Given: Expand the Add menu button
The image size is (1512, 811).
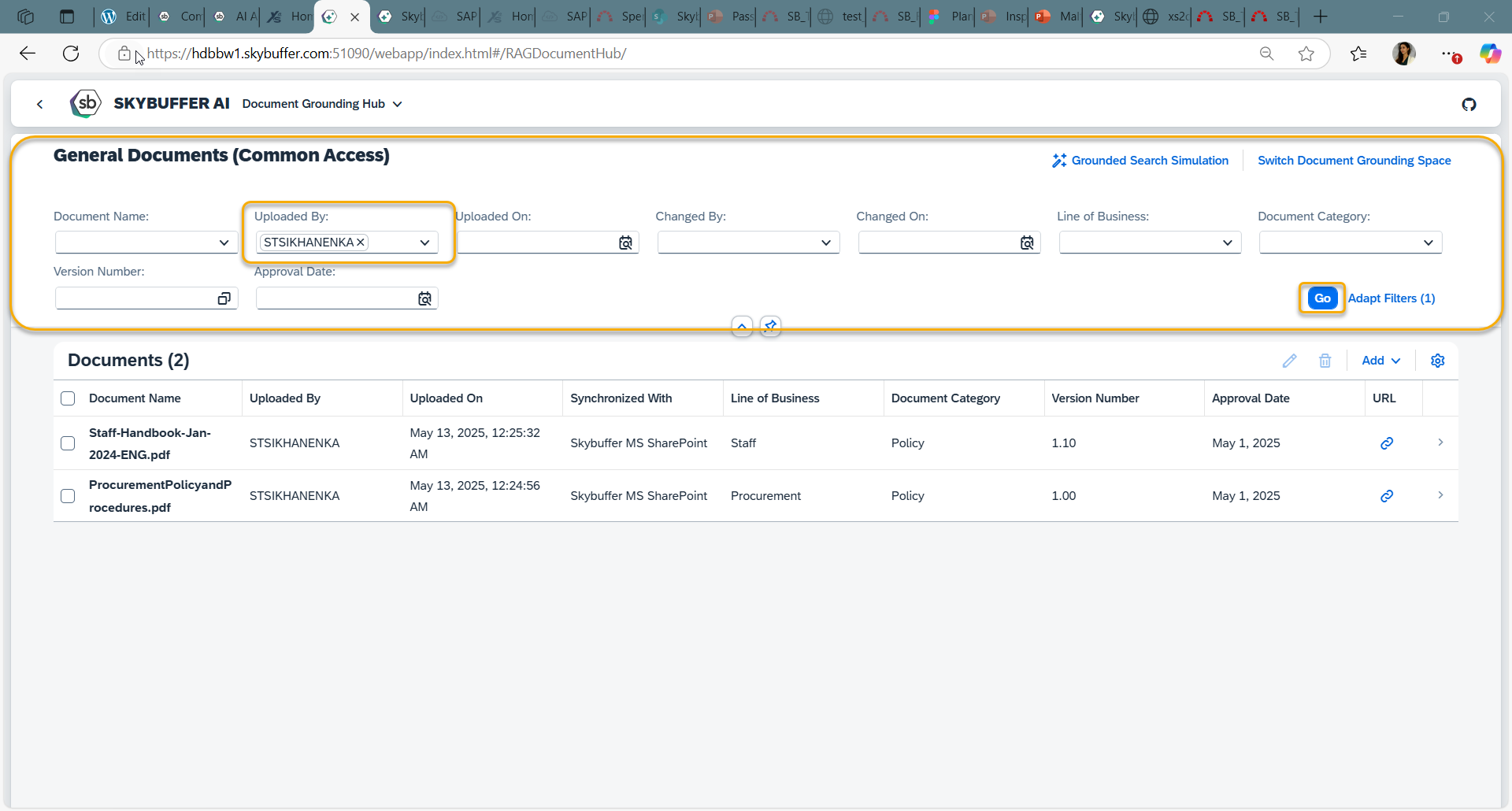Looking at the screenshot, I should 1380,361.
